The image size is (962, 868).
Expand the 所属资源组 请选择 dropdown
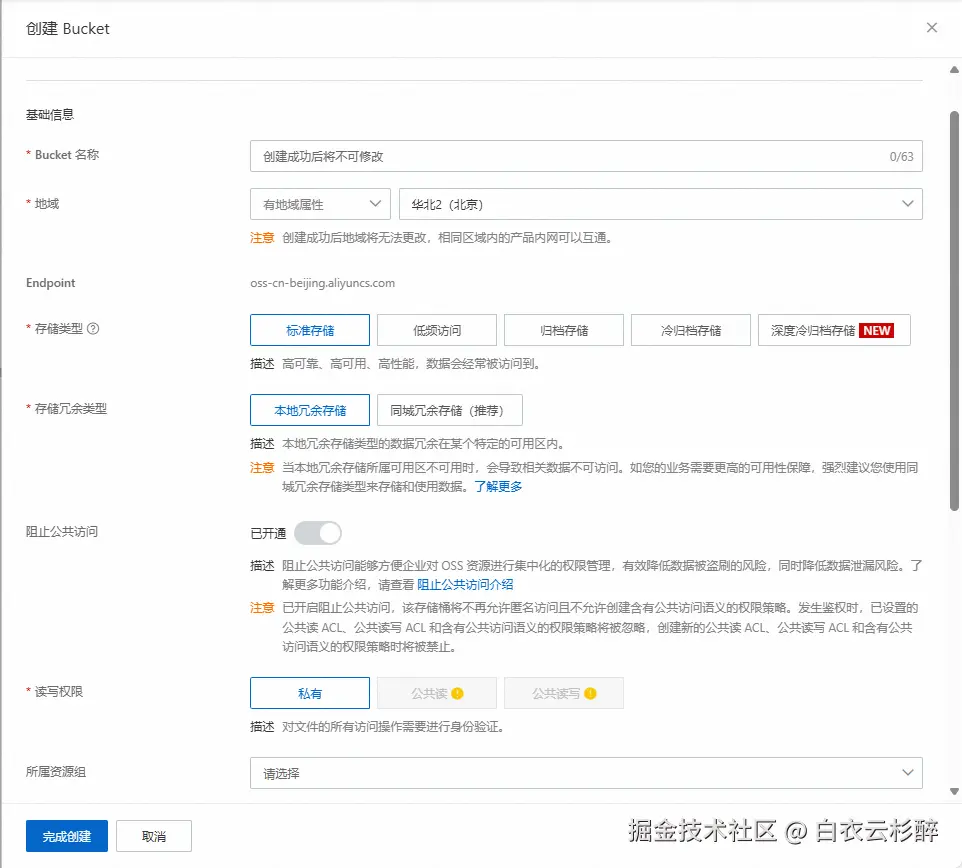[586, 773]
